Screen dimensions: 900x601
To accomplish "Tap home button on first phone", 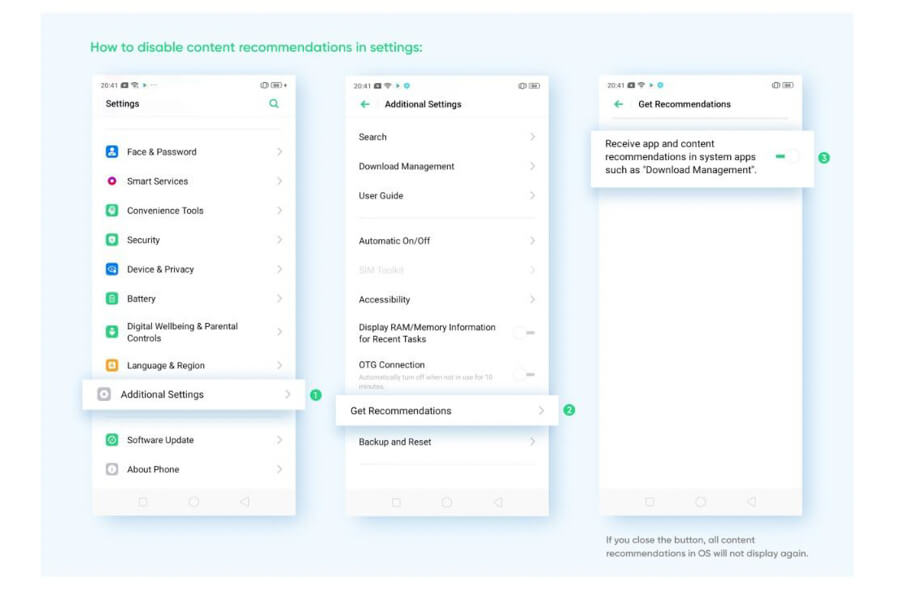I will pos(194,502).
